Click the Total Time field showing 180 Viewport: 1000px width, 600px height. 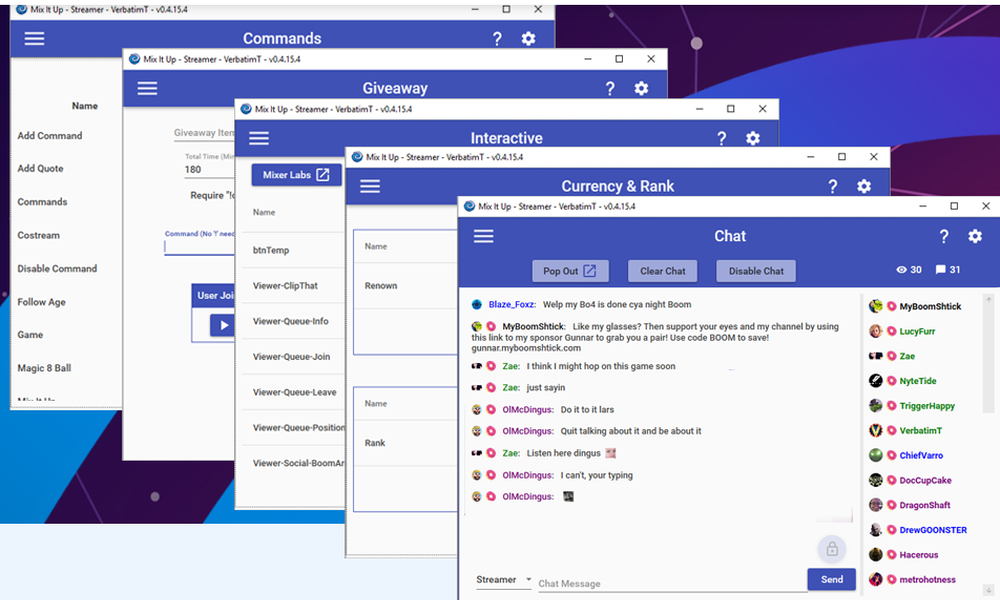coord(209,170)
